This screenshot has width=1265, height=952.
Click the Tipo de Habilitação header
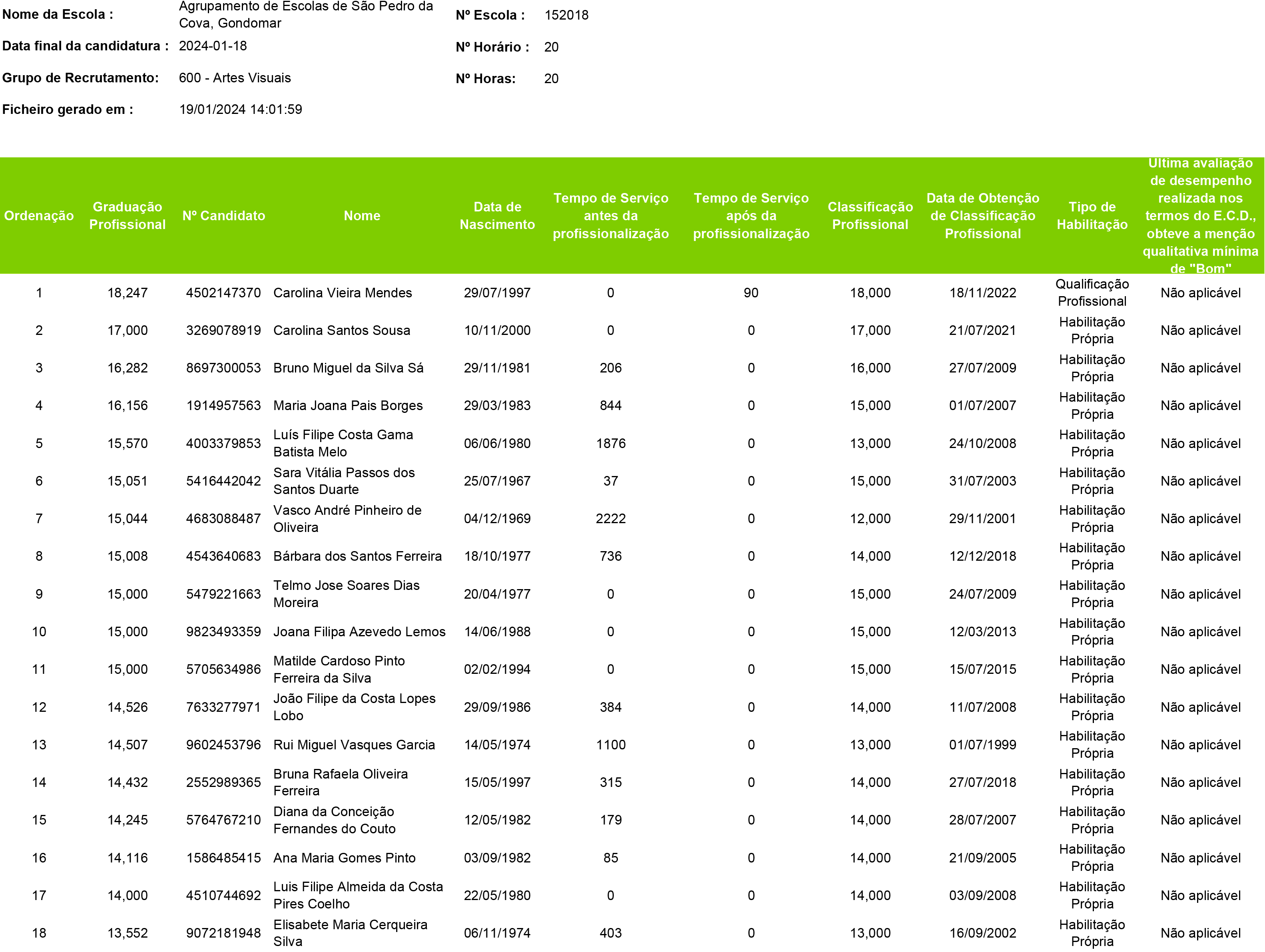click(x=1092, y=215)
